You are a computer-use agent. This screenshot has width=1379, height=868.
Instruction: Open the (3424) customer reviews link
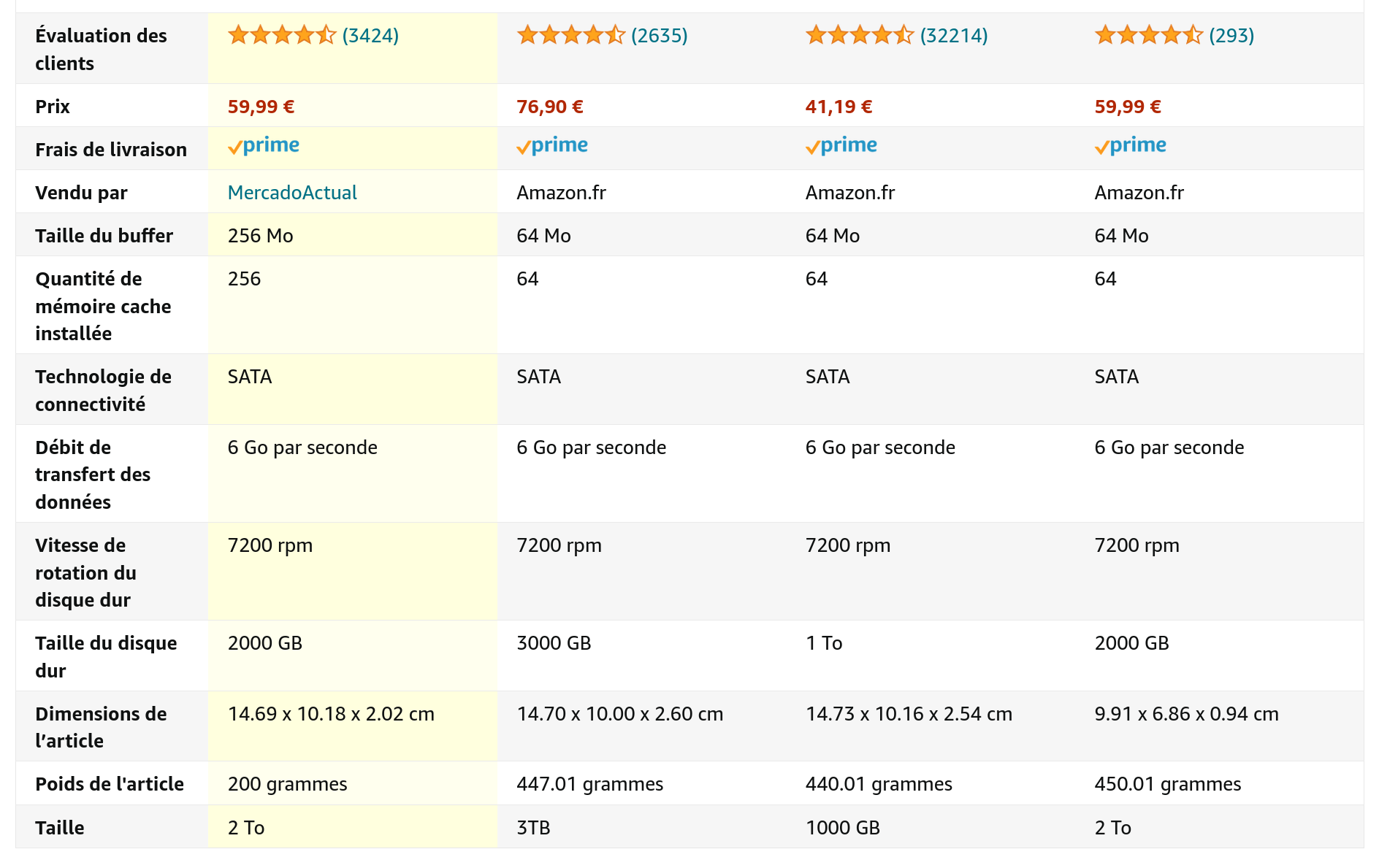tap(370, 35)
